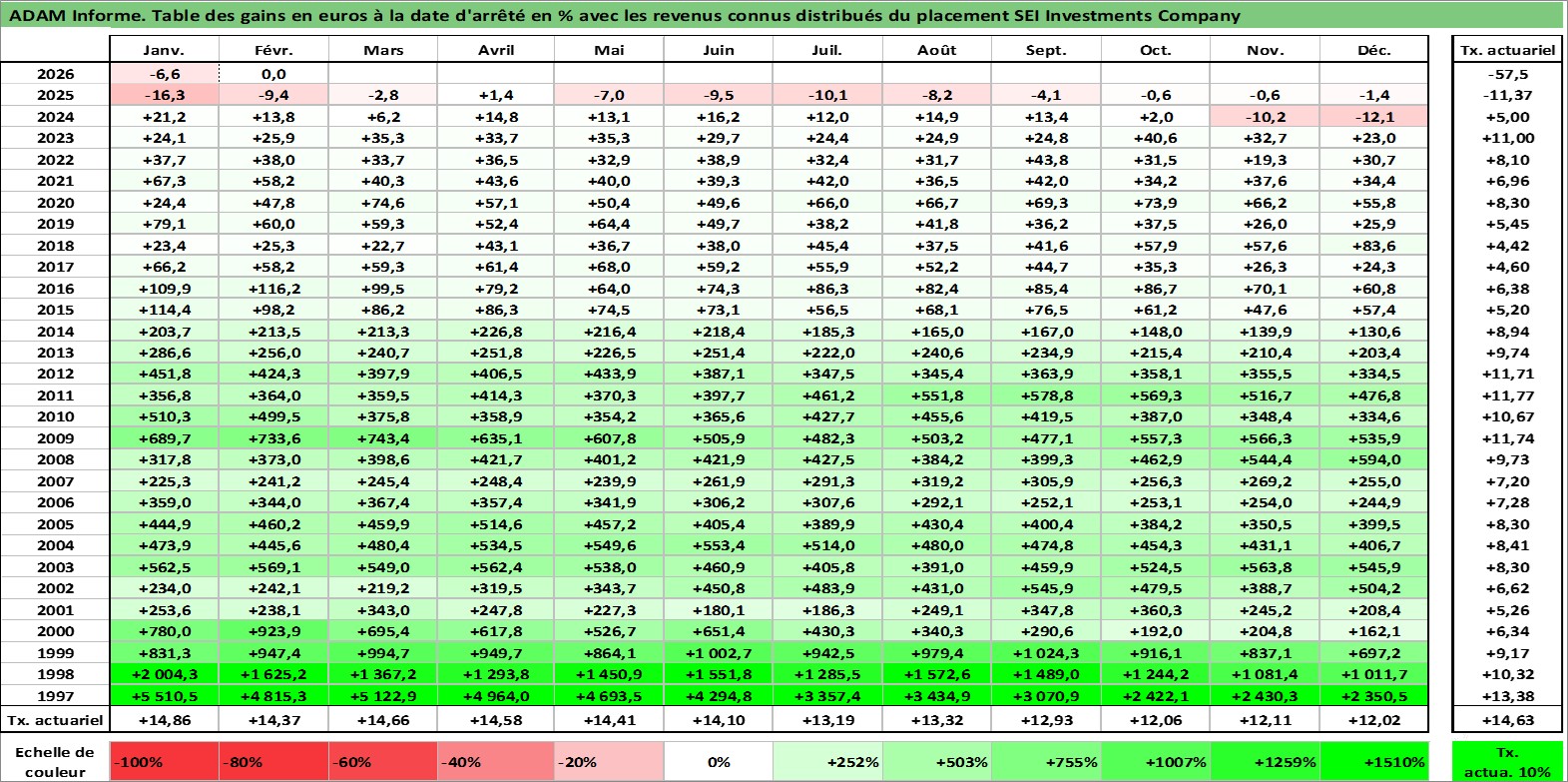Select cell +1 002,7 in June 1999
The height and width of the screenshot is (782, 1568).
click(x=718, y=653)
